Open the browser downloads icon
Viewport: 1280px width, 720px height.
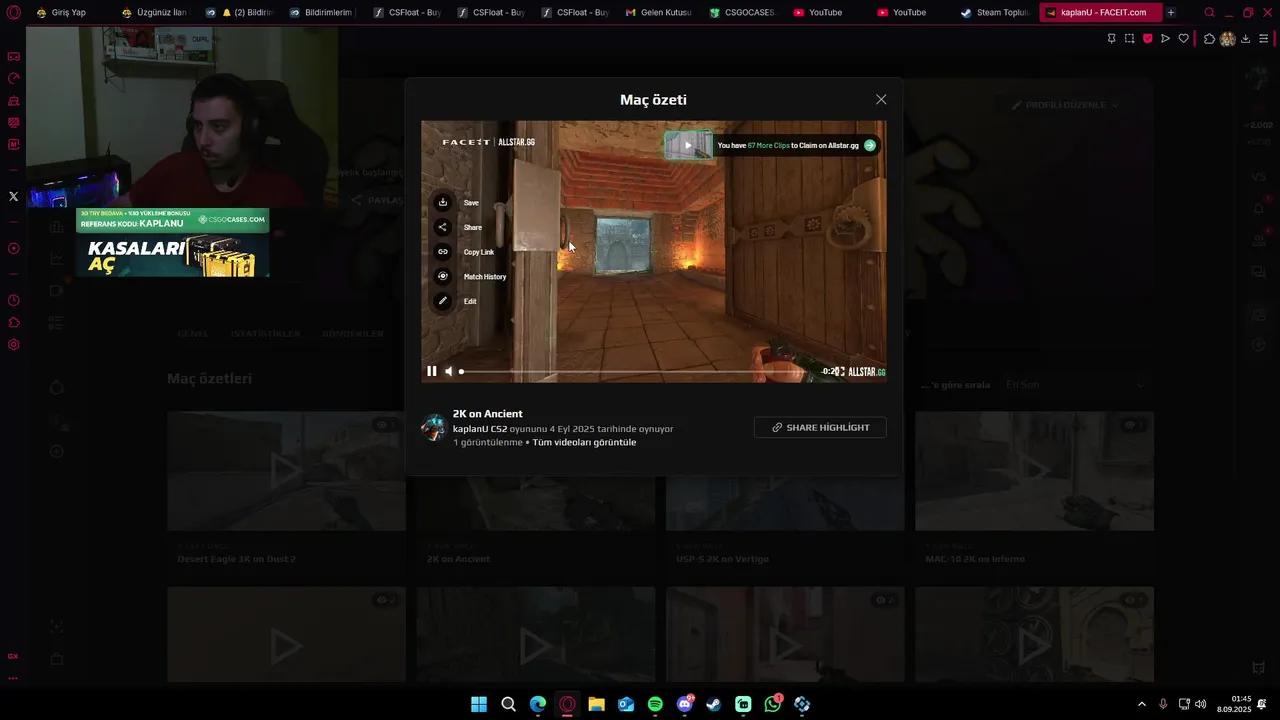click(1245, 38)
